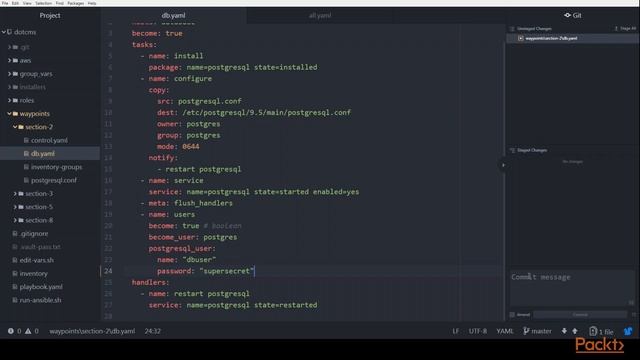Image resolution: width=640 pixels, height=360 pixels.
Task: Open the Packages menu
Action: point(76,3)
